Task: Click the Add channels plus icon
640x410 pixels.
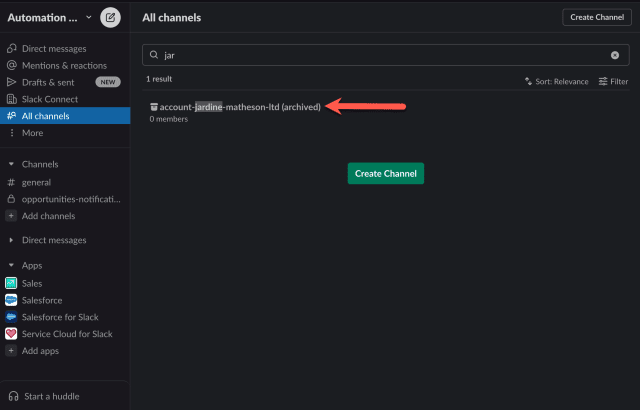Action: [x=12, y=216]
